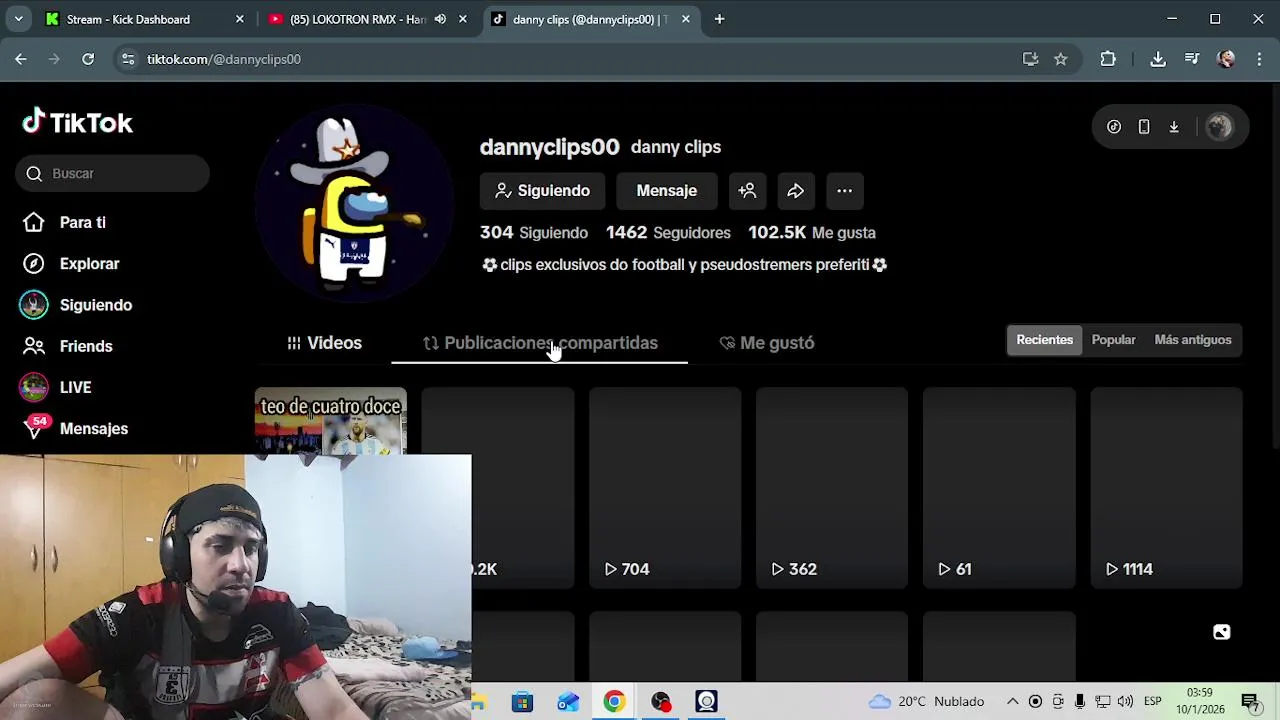1280x720 pixels.
Task: Mute the LOKOTRON RMX tab speaker icon
Action: (440, 19)
